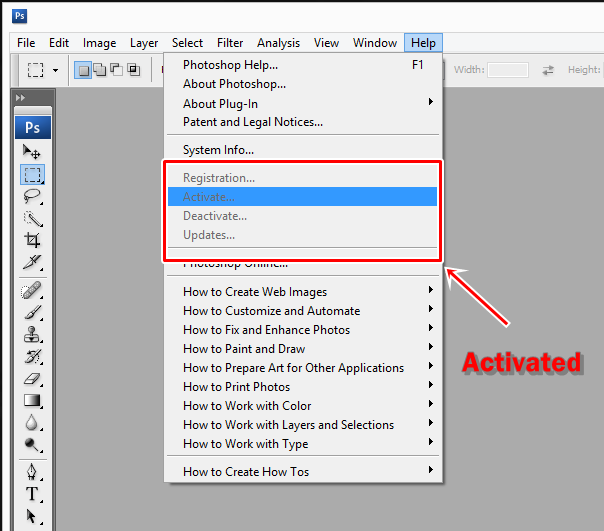Open the File menu
This screenshot has width=604, height=531.
coord(26,43)
